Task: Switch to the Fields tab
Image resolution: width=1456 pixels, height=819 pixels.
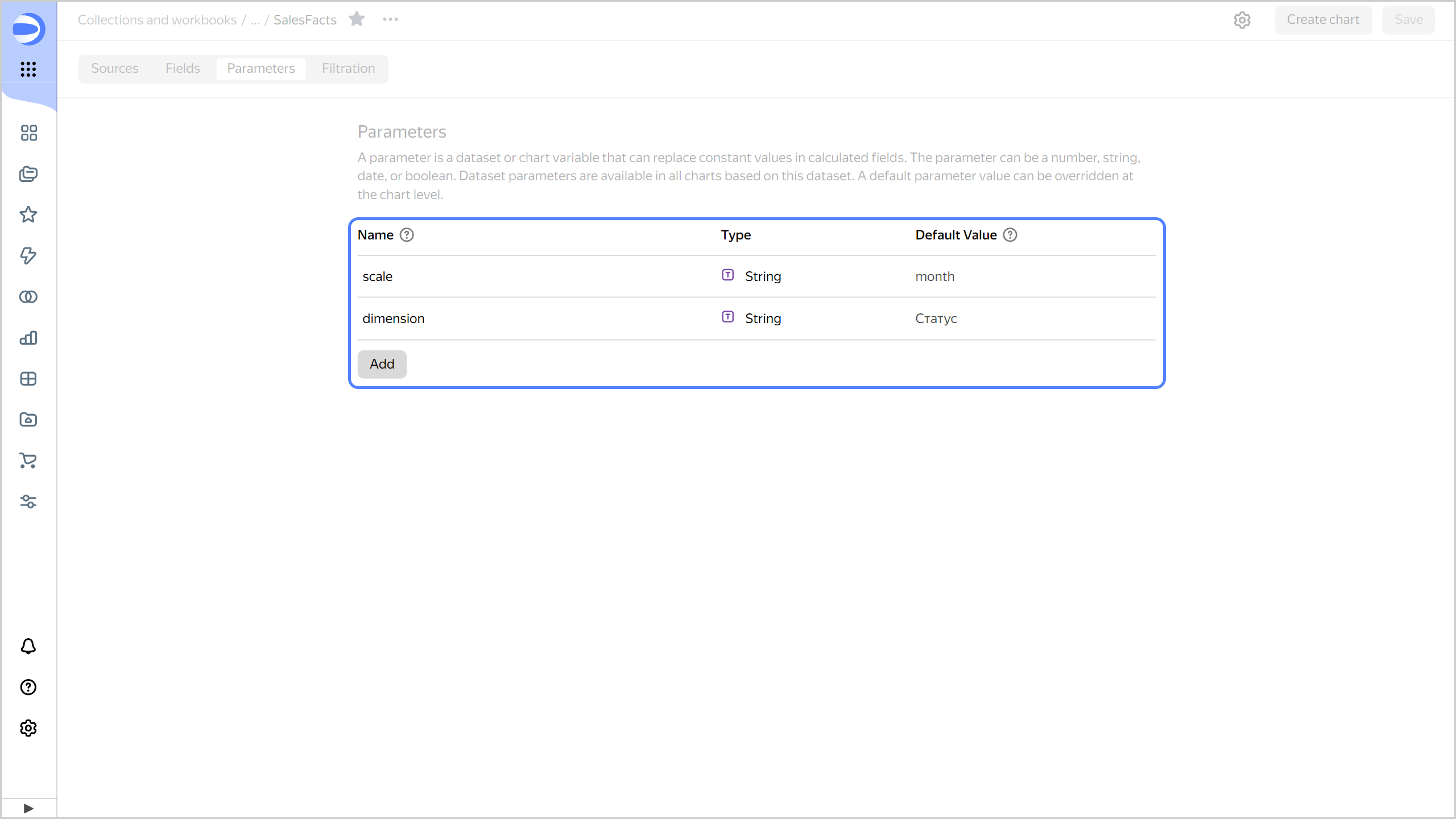Action: pos(183,68)
